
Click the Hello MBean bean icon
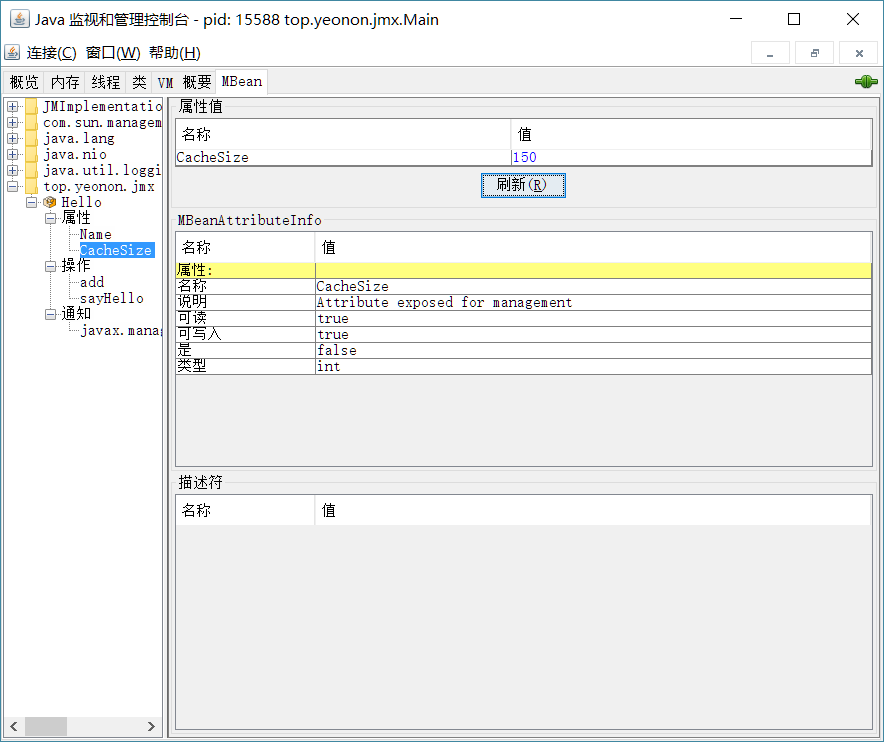(50, 202)
